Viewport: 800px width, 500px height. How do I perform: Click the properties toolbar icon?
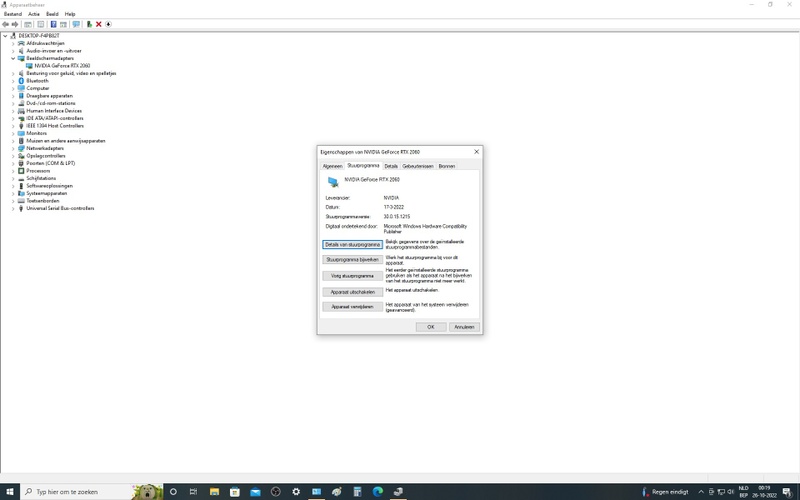click(41, 24)
